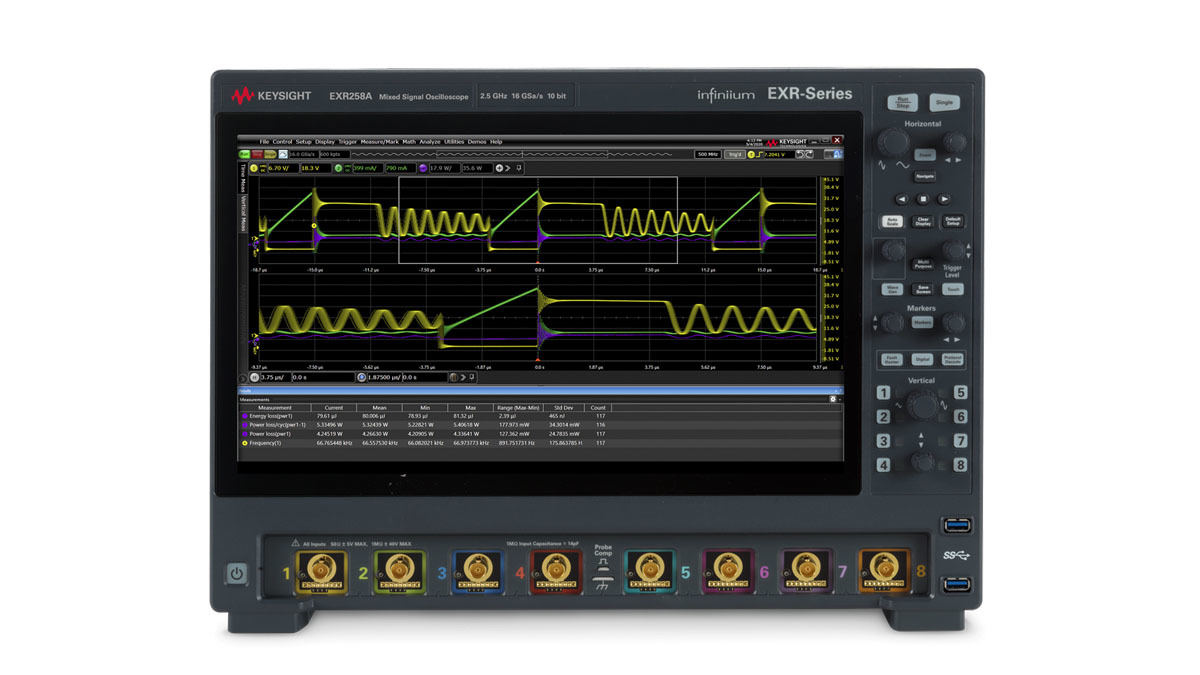Open the Analyze menu
This screenshot has height=675, width=1200.
(430, 142)
